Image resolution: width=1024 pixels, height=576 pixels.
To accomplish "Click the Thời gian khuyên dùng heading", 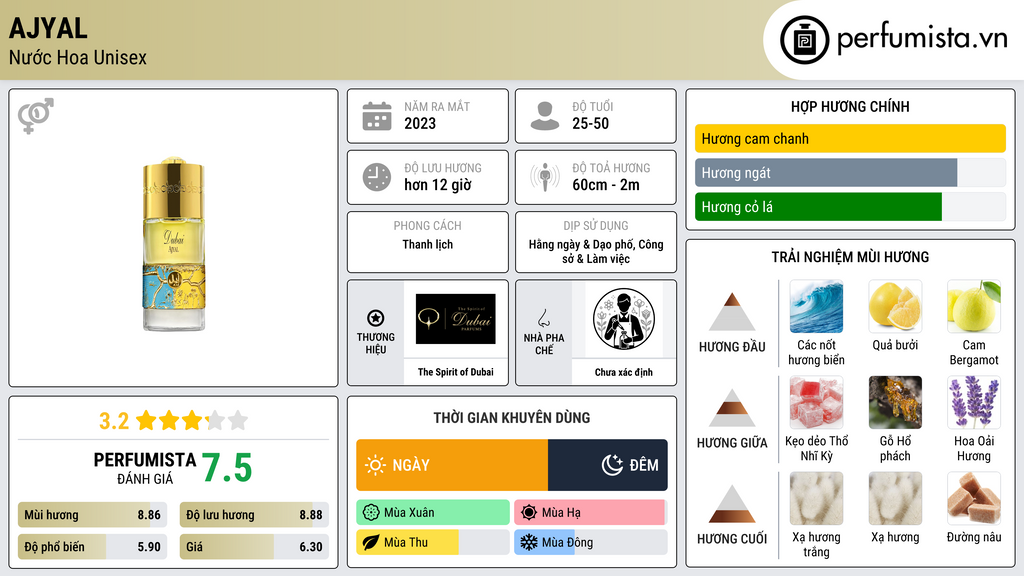I will click(512, 418).
